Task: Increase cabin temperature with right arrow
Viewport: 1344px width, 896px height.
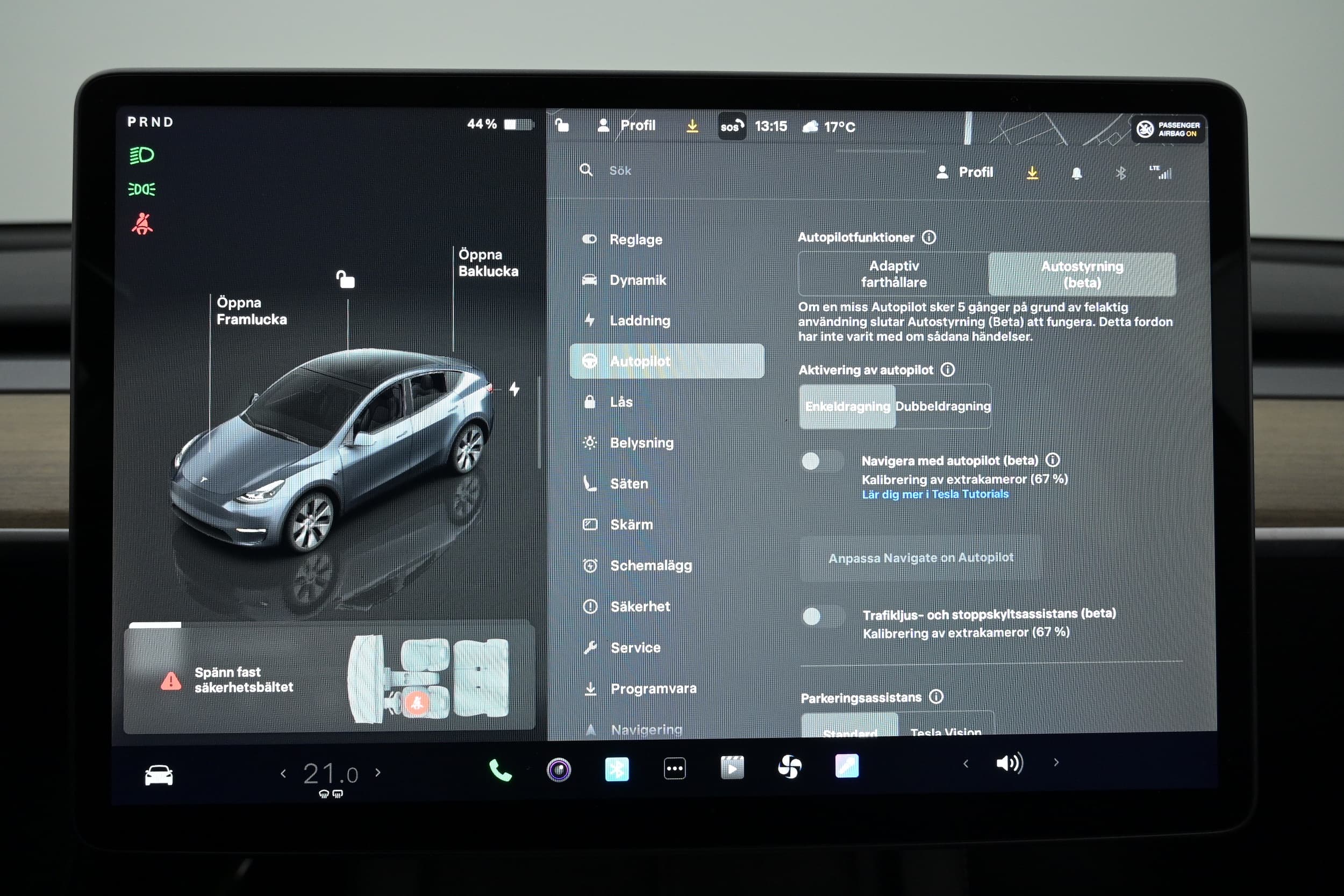Action: (378, 772)
